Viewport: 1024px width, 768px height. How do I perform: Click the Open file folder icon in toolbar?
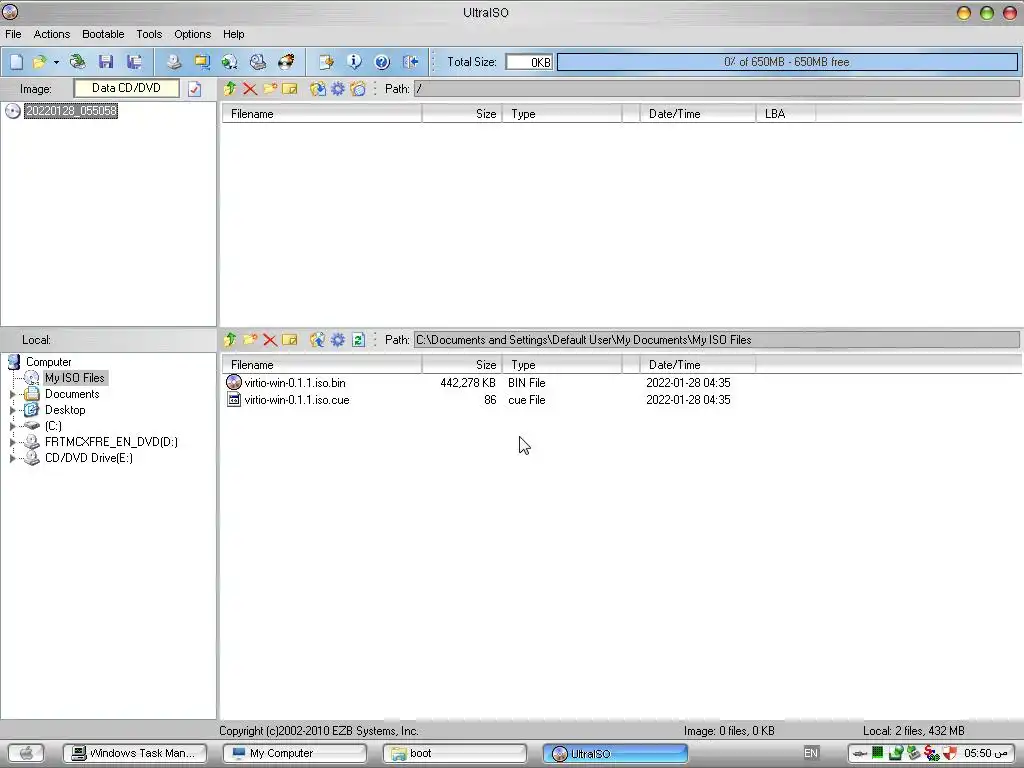point(40,62)
